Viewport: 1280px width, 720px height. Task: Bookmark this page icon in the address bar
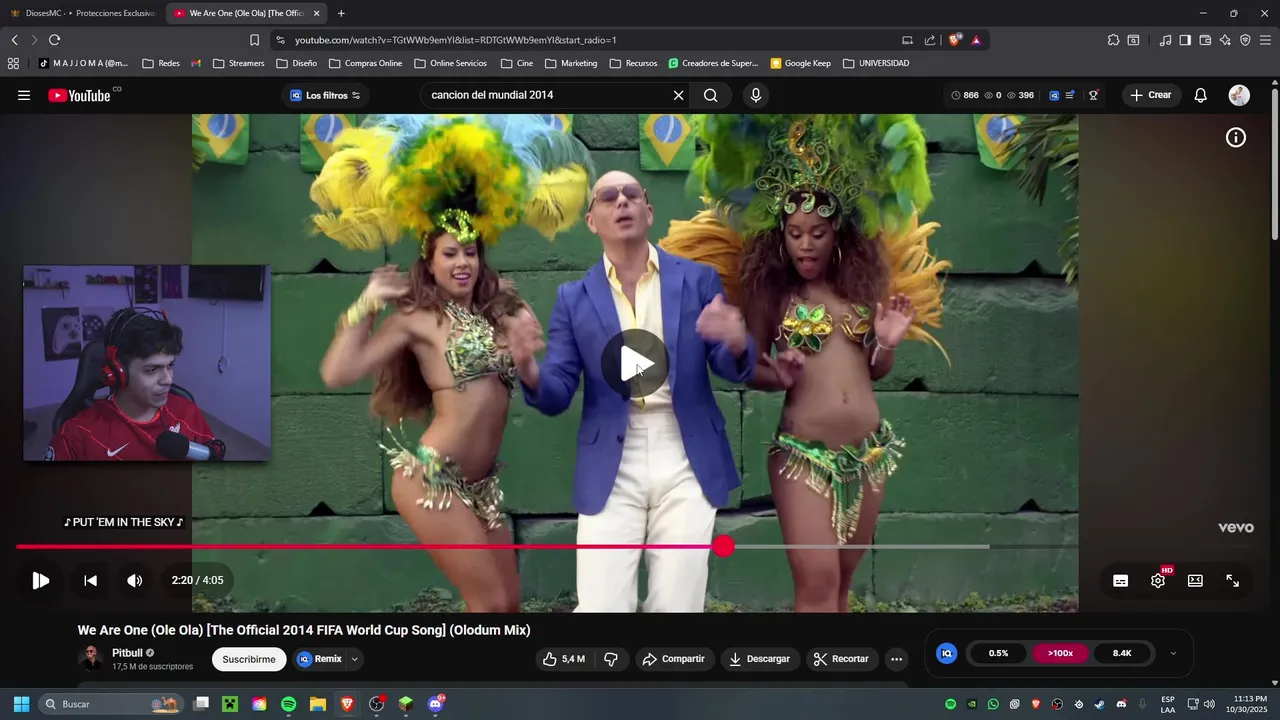(254, 40)
